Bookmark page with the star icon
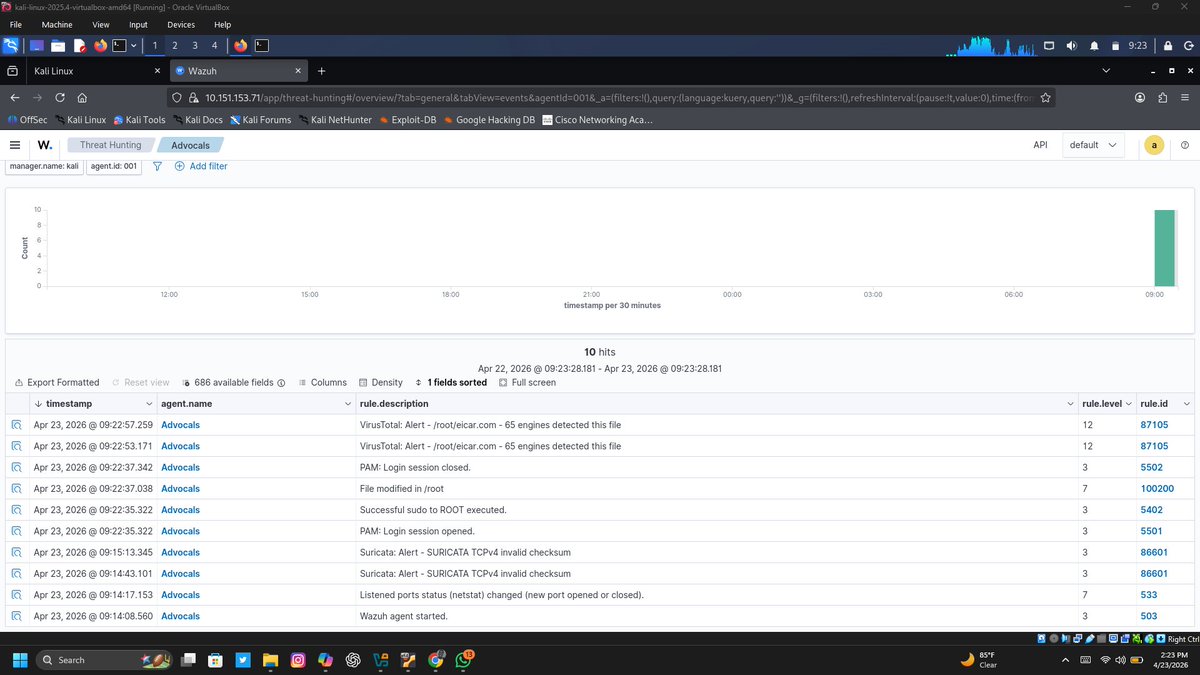 (x=1045, y=98)
